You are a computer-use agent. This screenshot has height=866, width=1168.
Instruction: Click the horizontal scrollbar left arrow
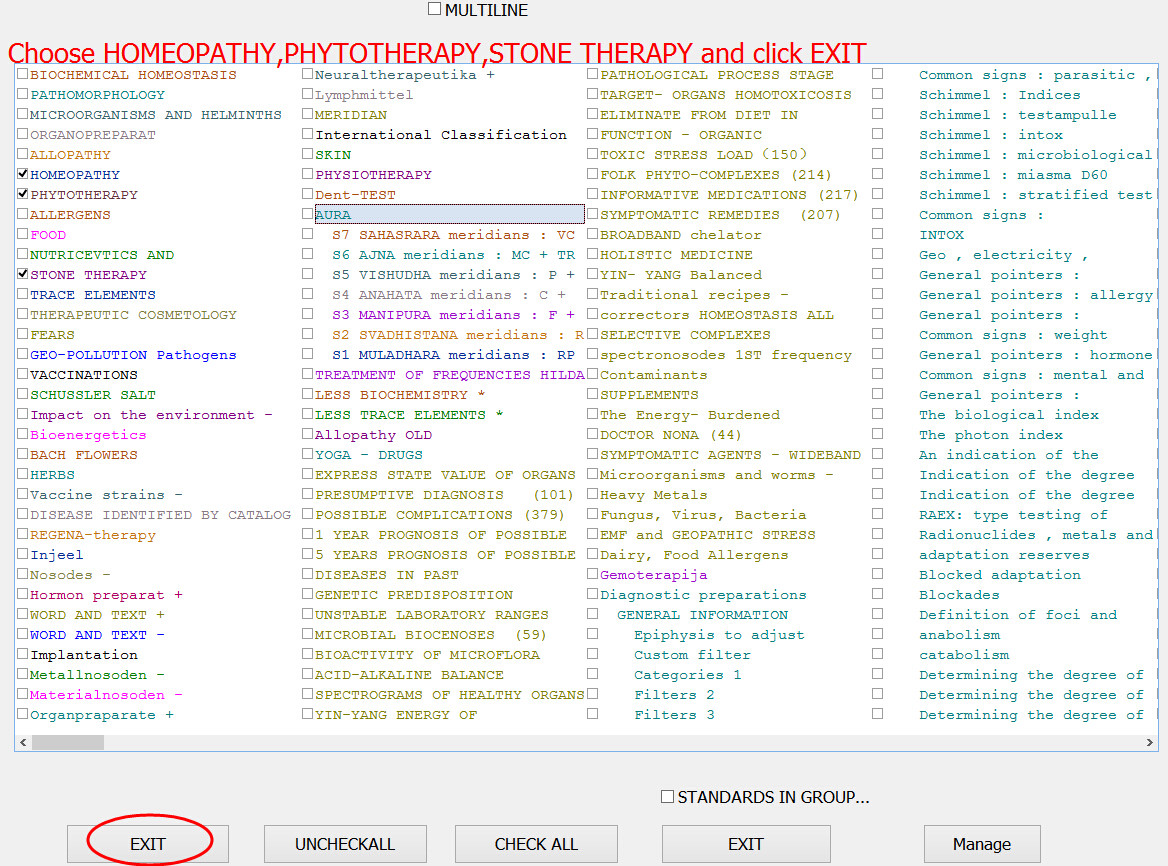pyautogui.click(x=23, y=743)
